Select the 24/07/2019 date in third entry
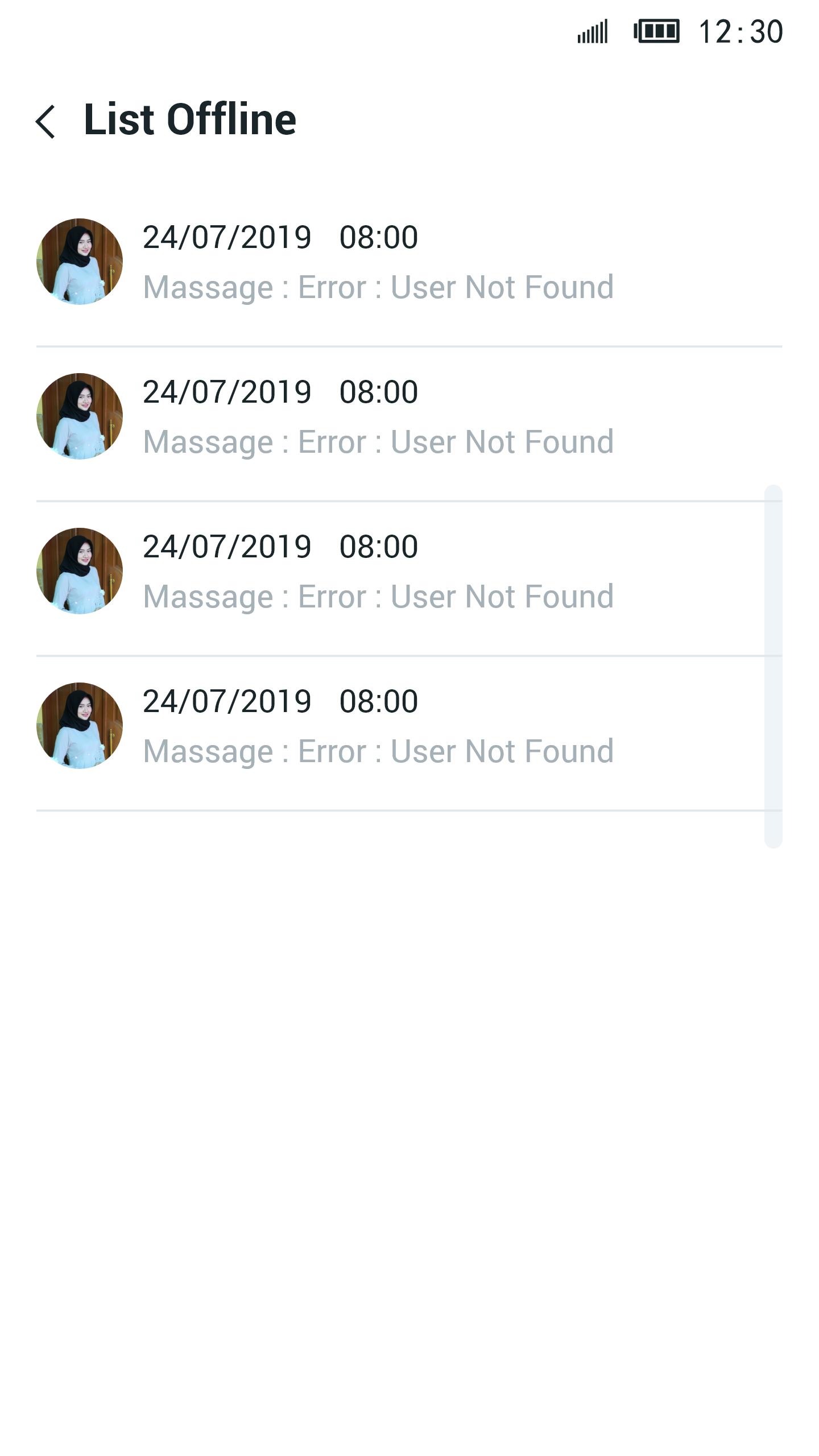The image size is (819, 1456). coord(227,547)
